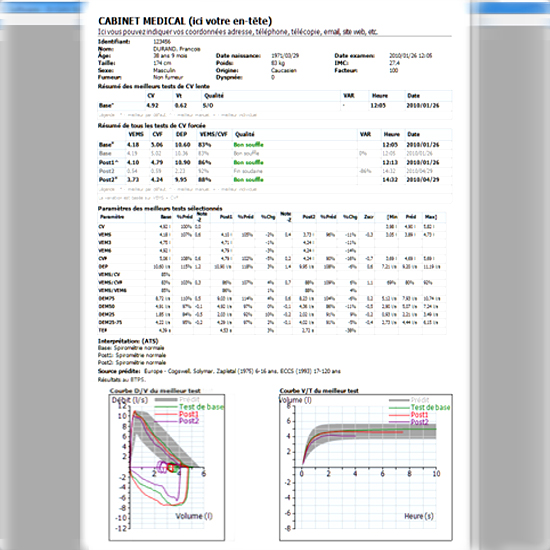Image resolution: width=550 pixels, height=550 pixels.
Task: Click the "DEM25-75" parameter row label
Action: pyautogui.click(x=110, y=322)
